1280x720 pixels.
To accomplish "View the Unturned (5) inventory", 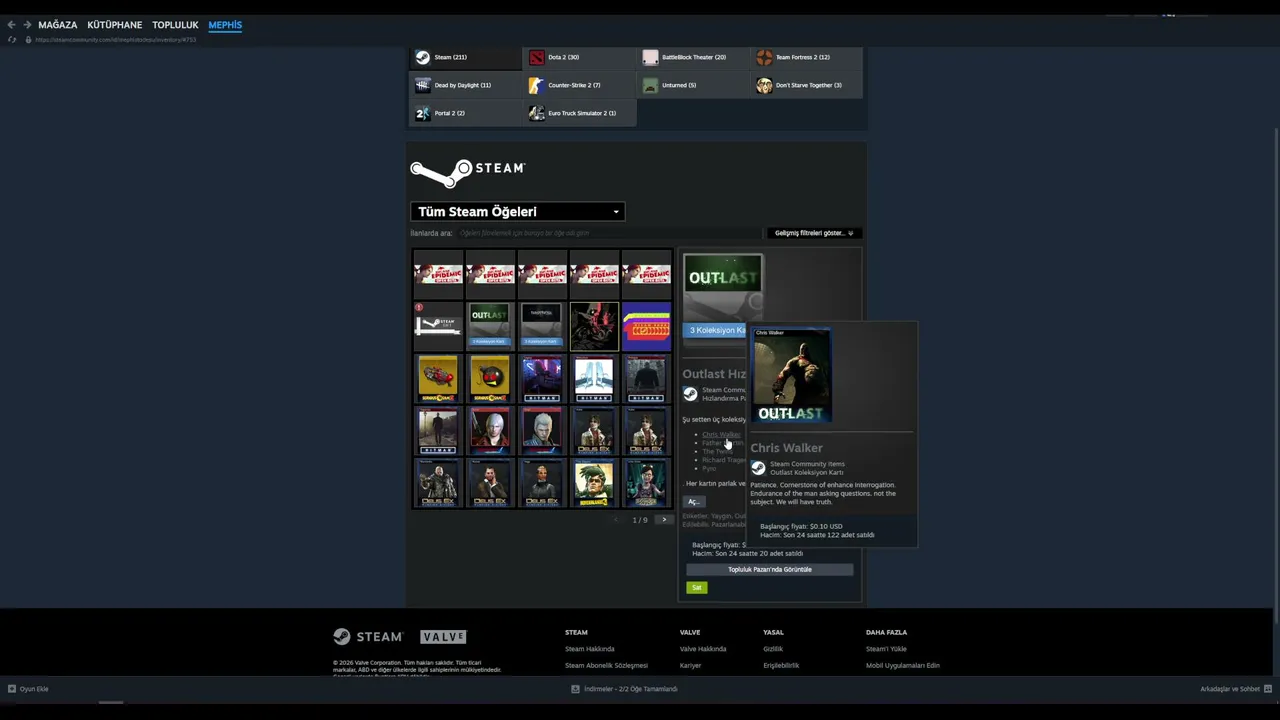I will (694, 85).
